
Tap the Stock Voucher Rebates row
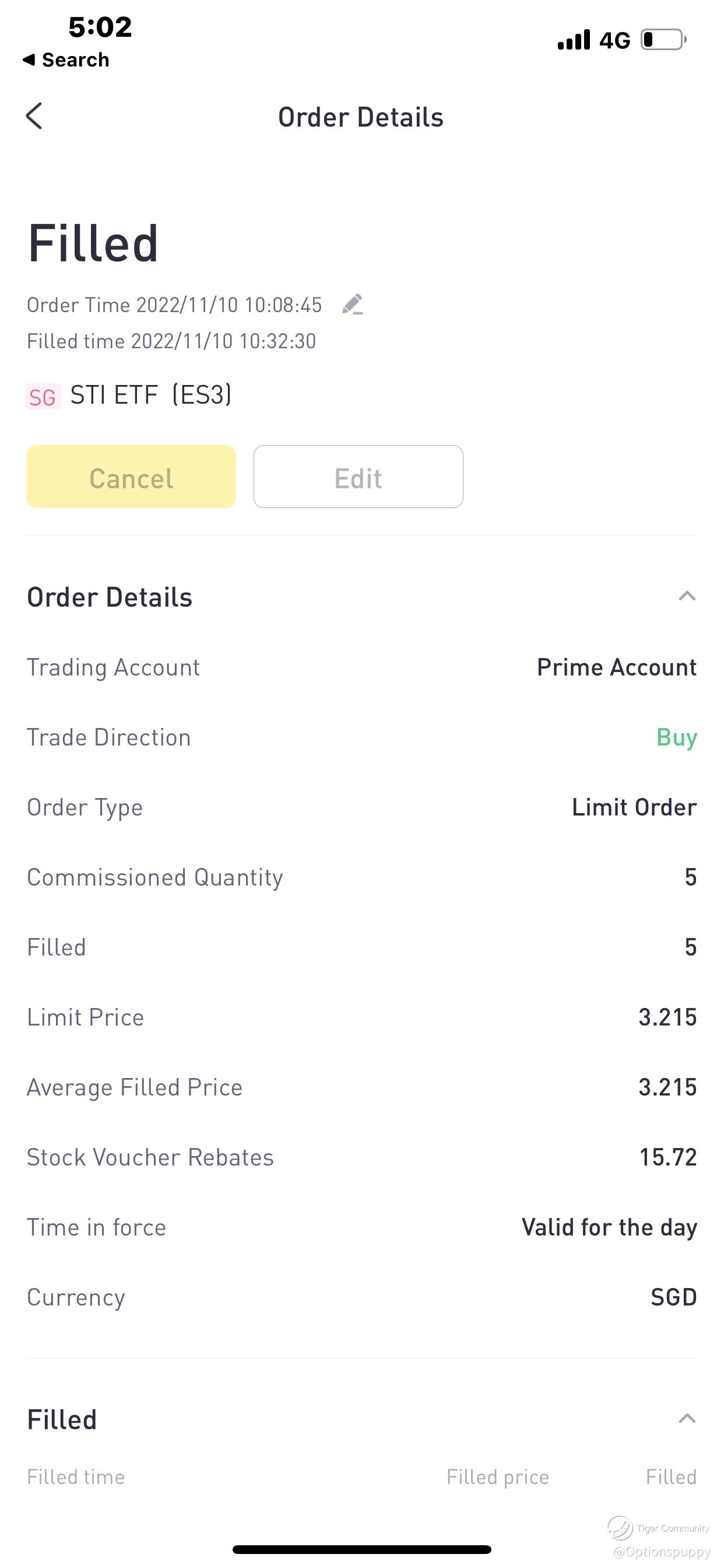361,1157
